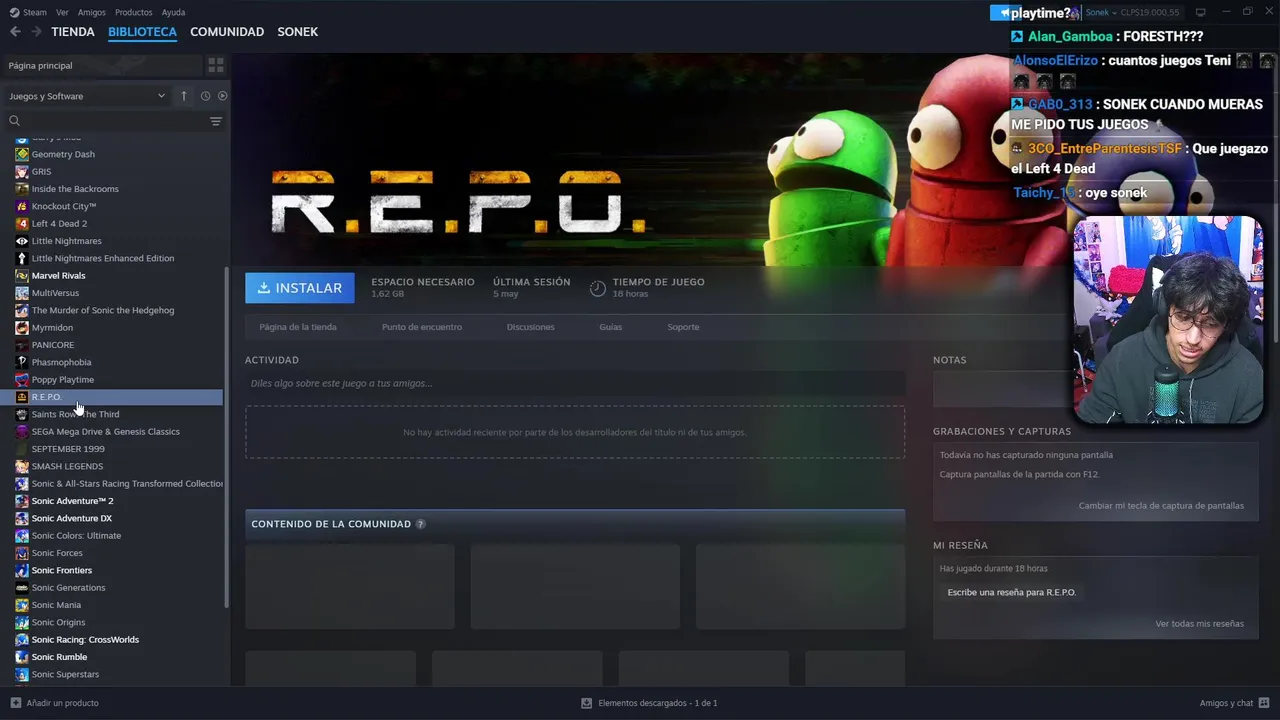Click the SEGA Mega Drive Classics icon

[22, 431]
